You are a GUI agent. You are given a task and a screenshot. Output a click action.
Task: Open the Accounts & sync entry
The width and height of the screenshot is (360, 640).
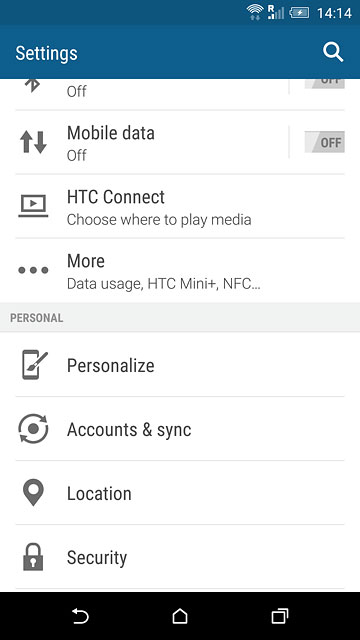(x=180, y=429)
